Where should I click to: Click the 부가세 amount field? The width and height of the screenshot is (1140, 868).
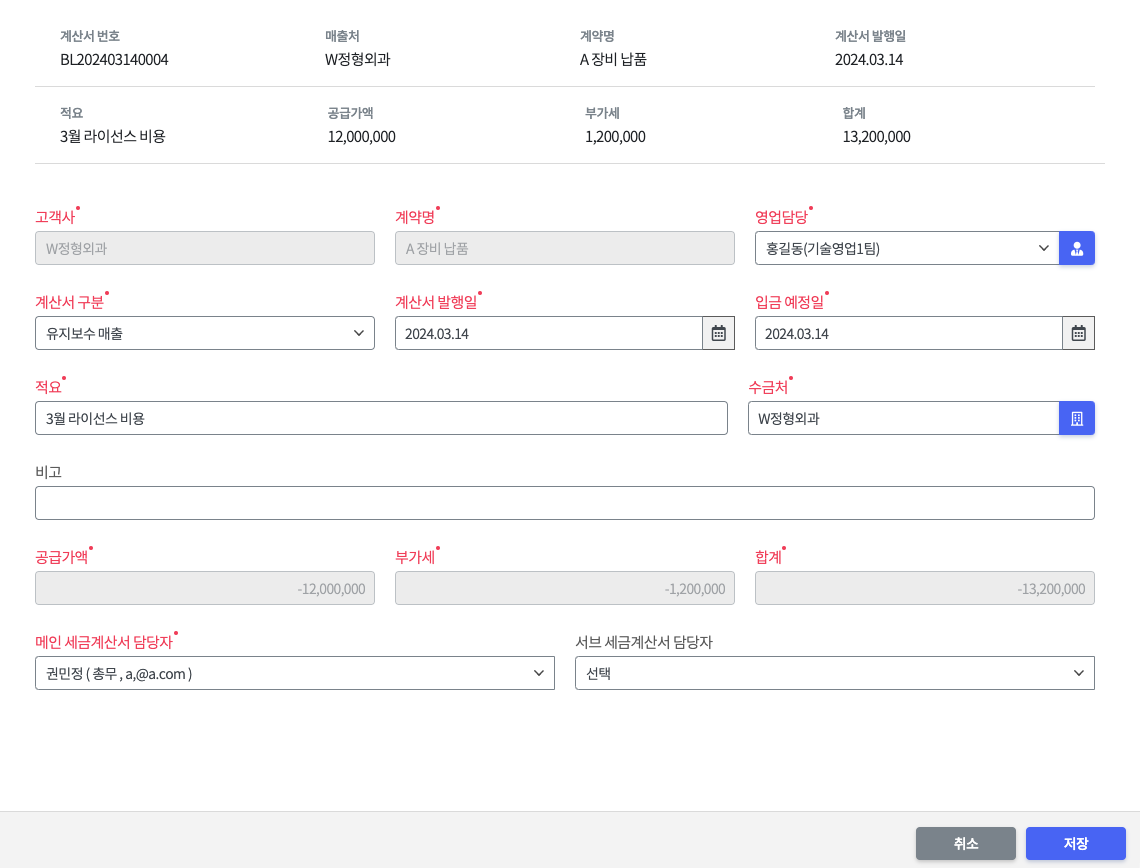click(565, 588)
